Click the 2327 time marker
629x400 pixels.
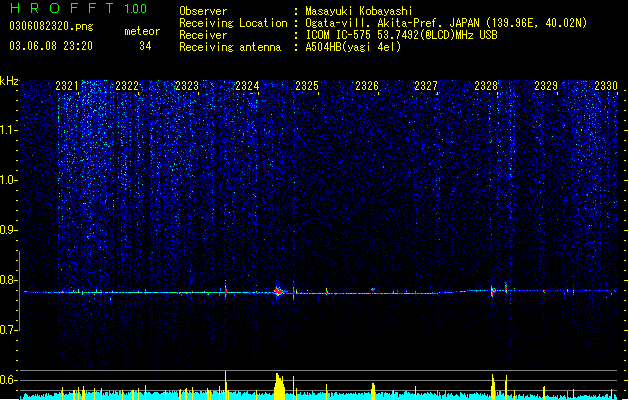(426, 86)
